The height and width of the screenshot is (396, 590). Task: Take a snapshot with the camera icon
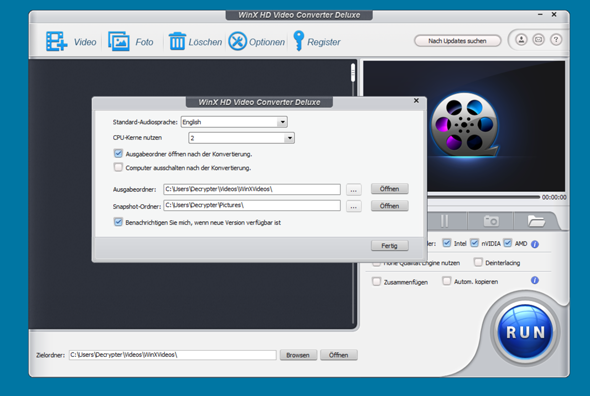pyautogui.click(x=491, y=221)
